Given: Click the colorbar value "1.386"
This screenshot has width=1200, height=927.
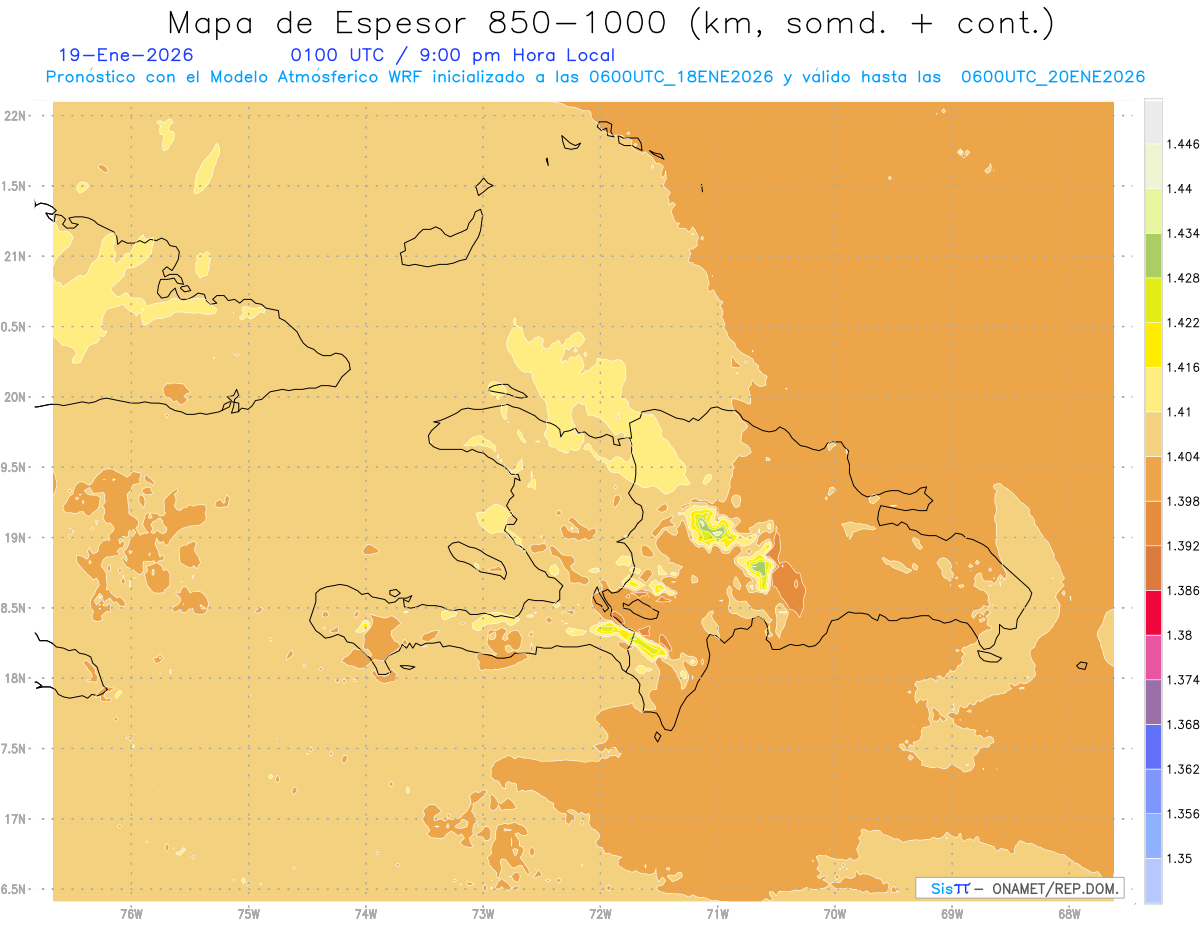Looking at the screenshot, I should (x=1182, y=591).
